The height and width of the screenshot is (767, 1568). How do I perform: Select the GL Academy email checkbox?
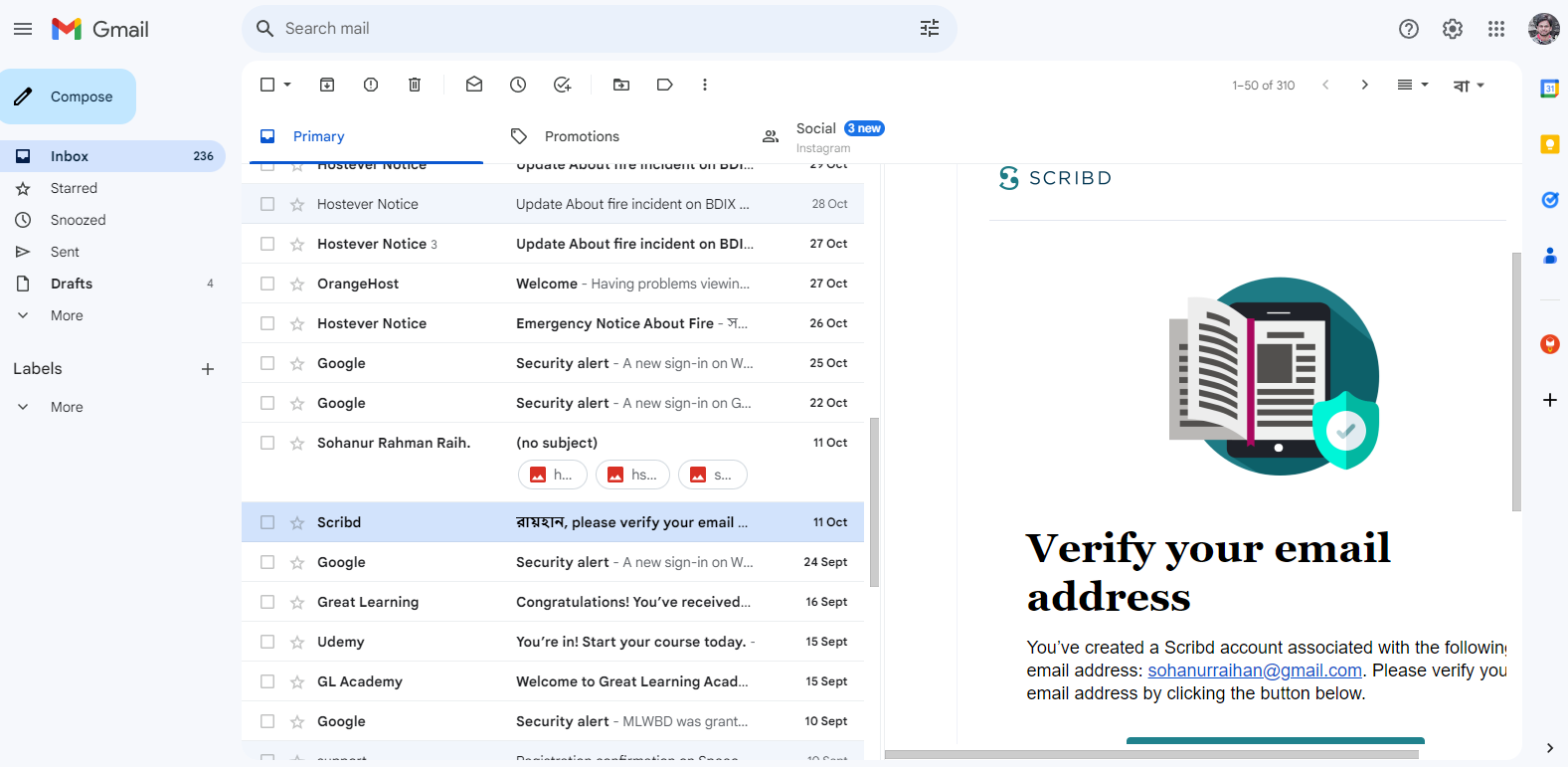pos(267,681)
